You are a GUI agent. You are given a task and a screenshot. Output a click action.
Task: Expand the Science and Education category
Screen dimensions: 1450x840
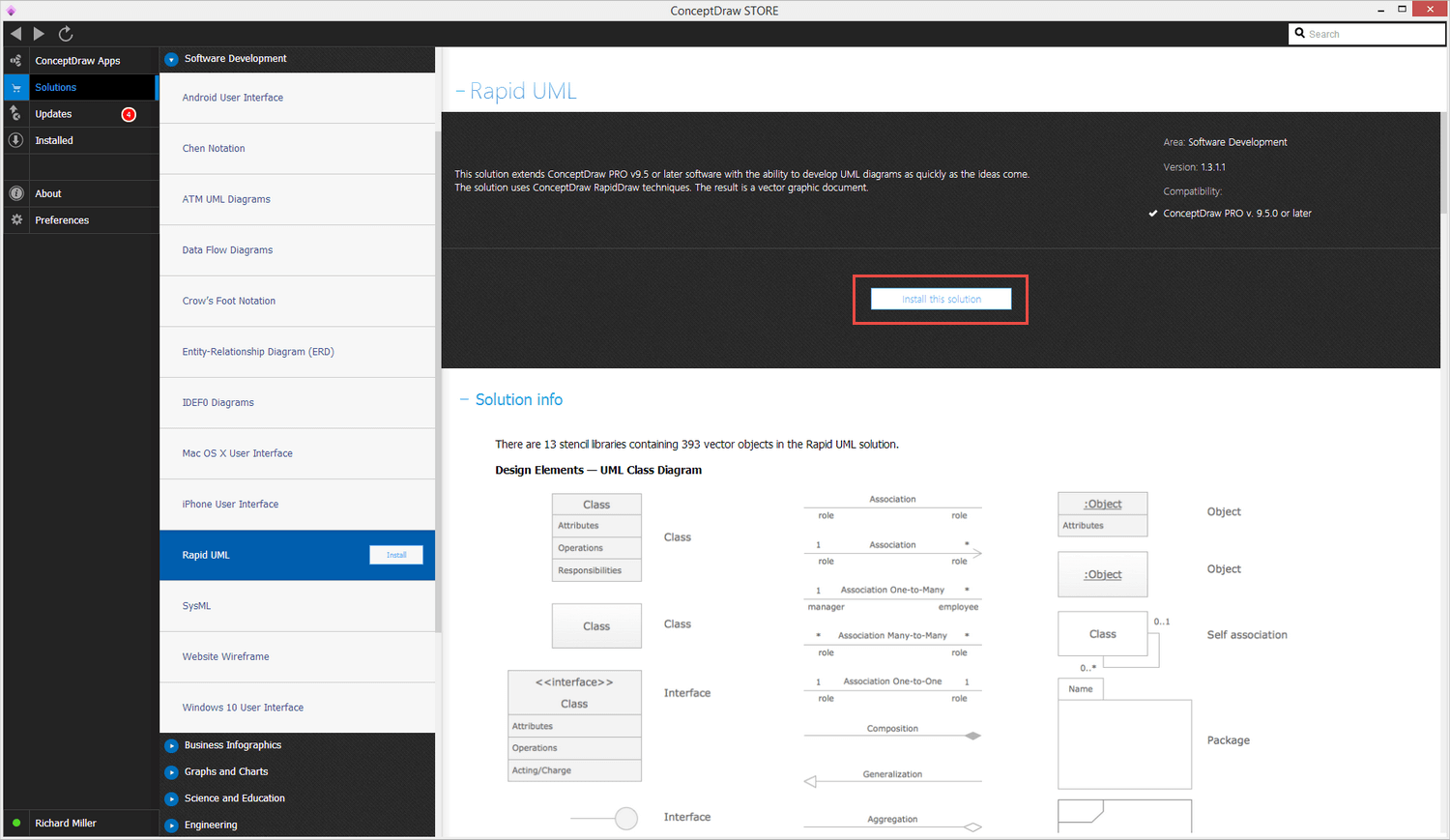(x=171, y=798)
